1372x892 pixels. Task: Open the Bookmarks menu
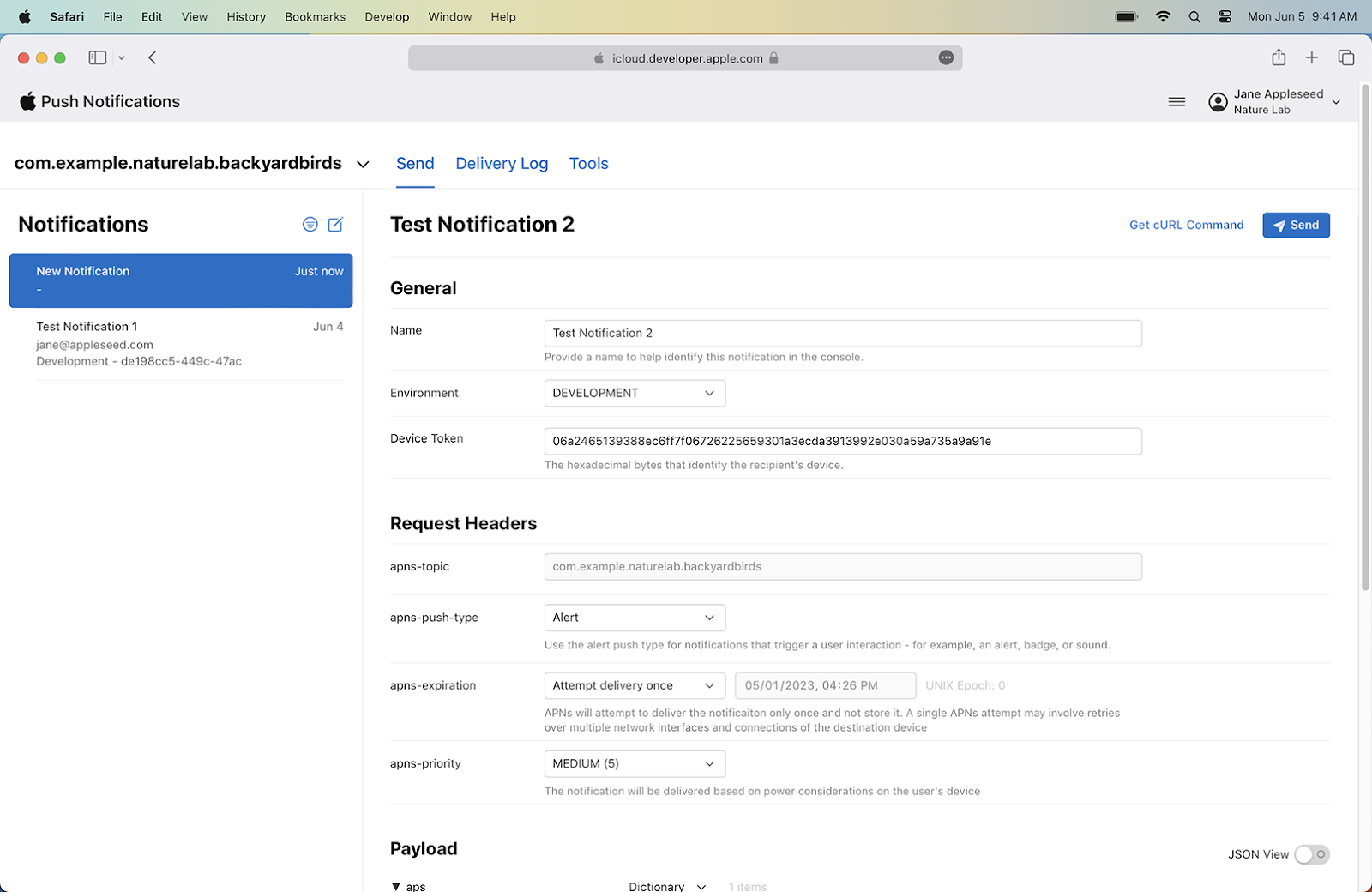(316, 16)
